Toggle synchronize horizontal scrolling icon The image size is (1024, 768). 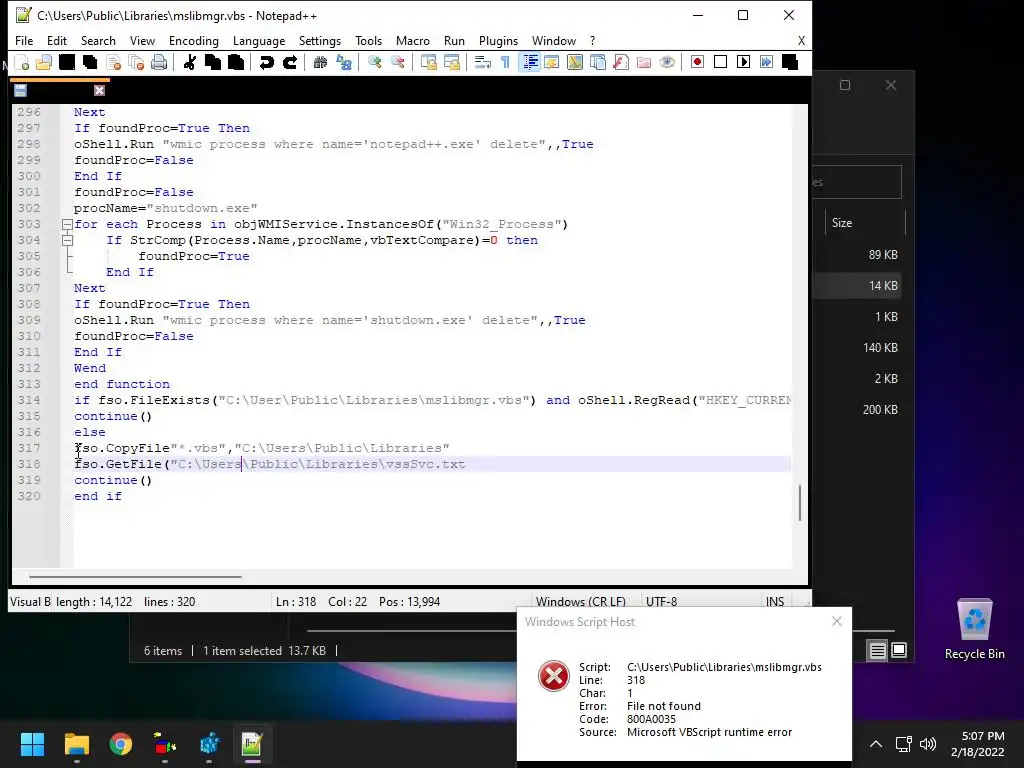[452, 62]
